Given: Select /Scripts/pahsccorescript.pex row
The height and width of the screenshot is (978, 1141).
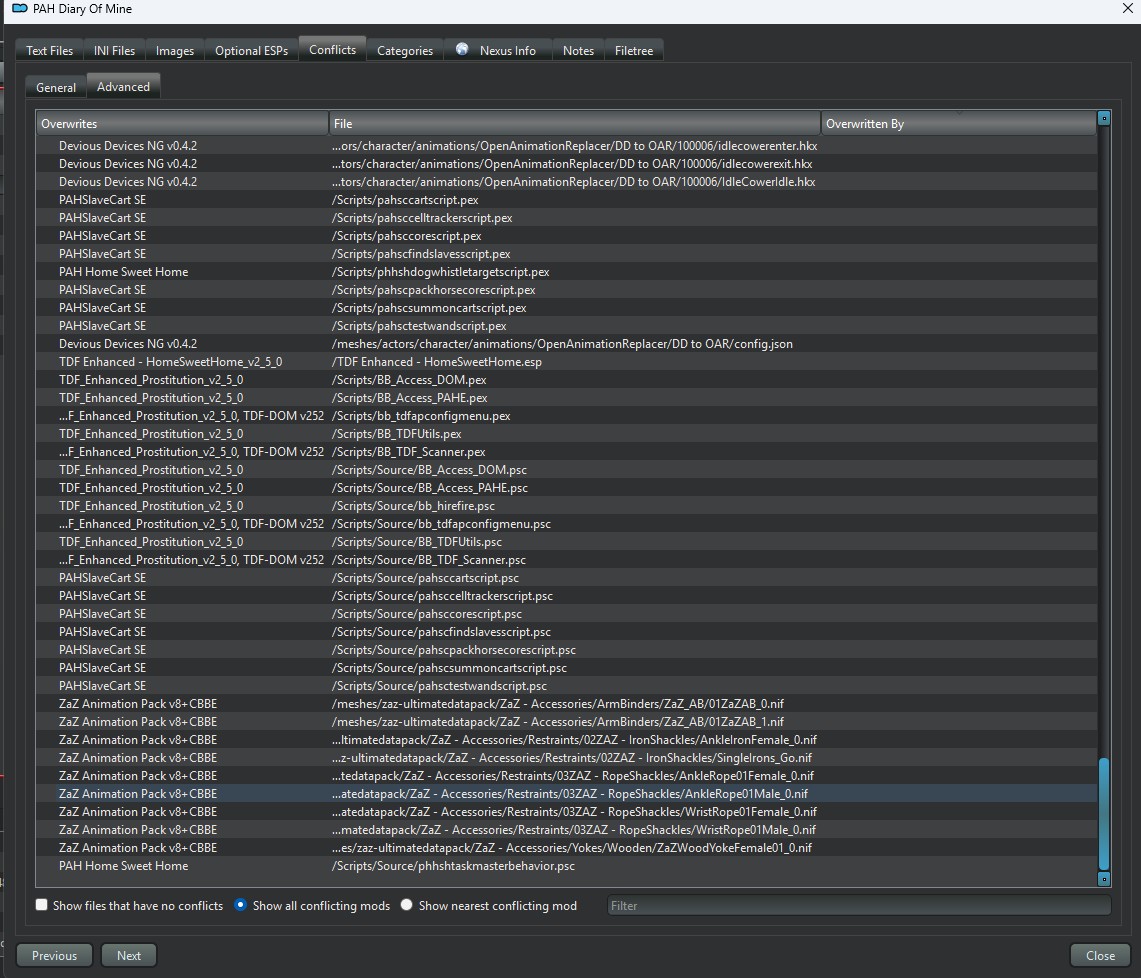Looking at the screenshot, I should click(567, 236).
